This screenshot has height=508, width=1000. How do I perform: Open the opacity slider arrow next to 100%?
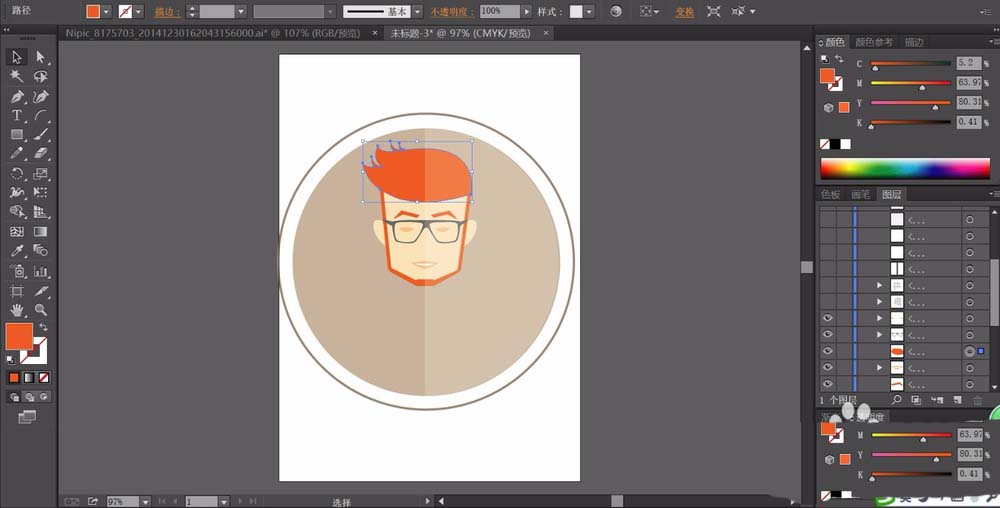526,11
